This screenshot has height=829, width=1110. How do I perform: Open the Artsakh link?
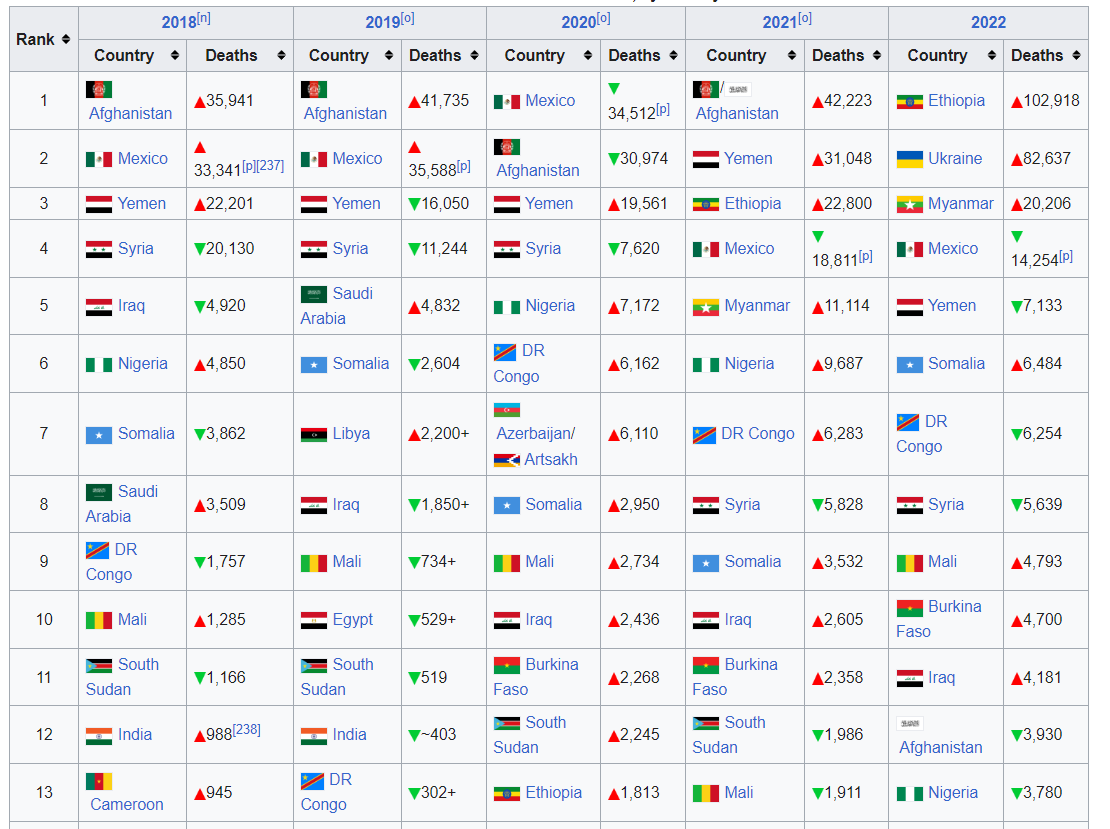point(551,460)
